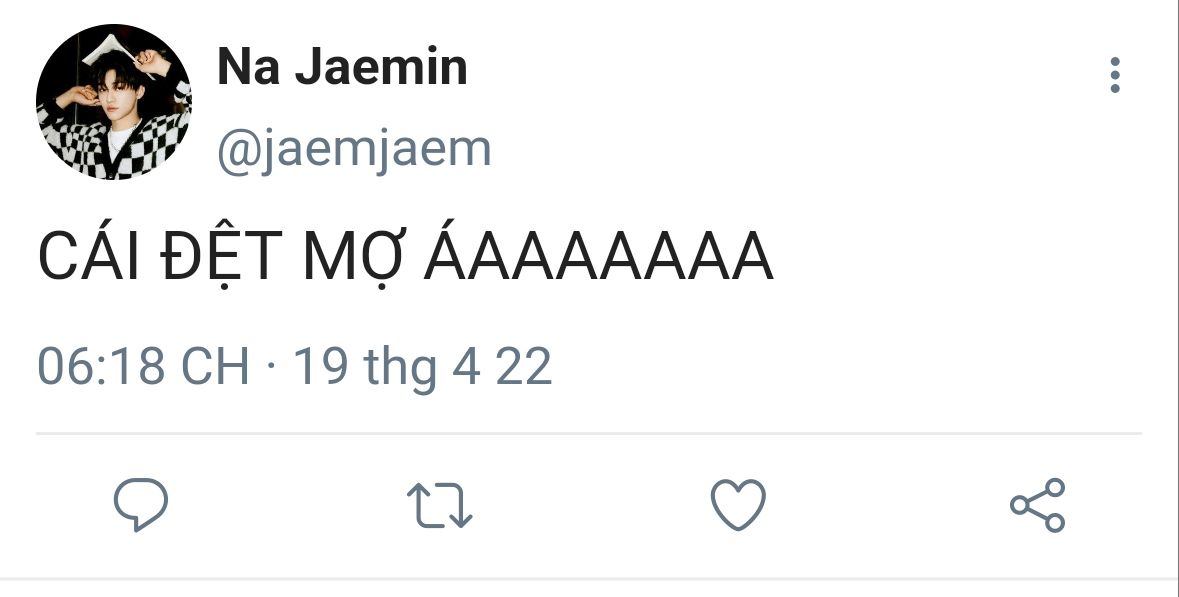Toggle the retweet arrows under the tweet
Image resolution: width=1179 pixels, height=597 pixels.
[x=439, y=505]
